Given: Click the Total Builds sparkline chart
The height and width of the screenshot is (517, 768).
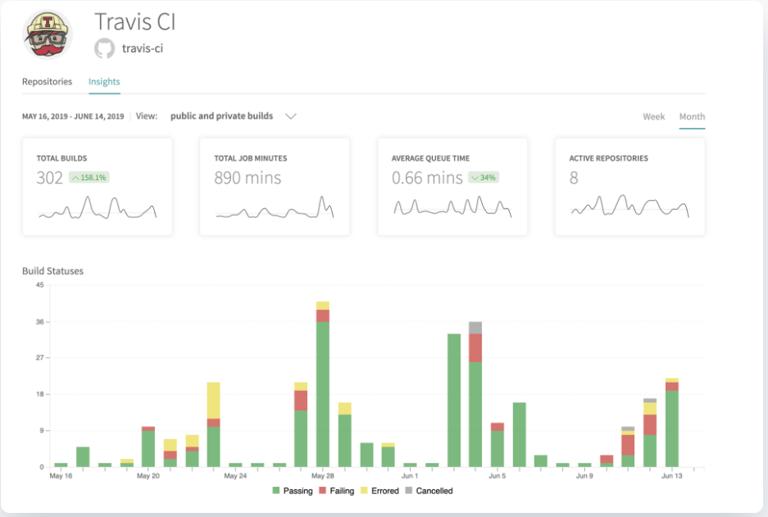Looking at the screenshot, I should point(97,208).
